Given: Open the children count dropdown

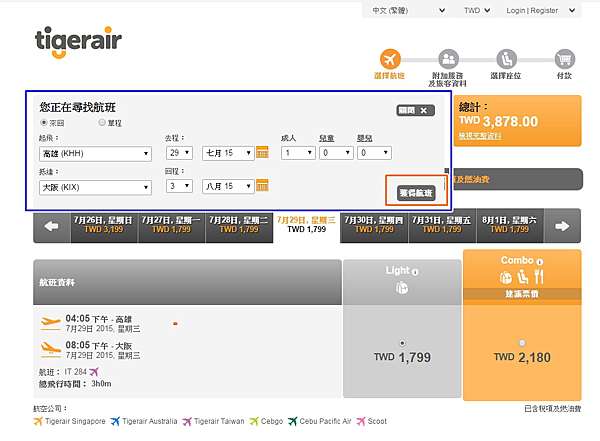Looking at the screenshot, I should pos(336,153).
